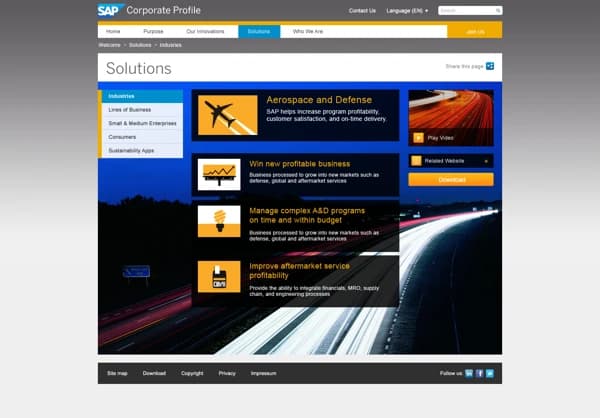Select Sustainability Apps in sidebar
The width and height of the screenshot is (600, 418).
(142, 151)
